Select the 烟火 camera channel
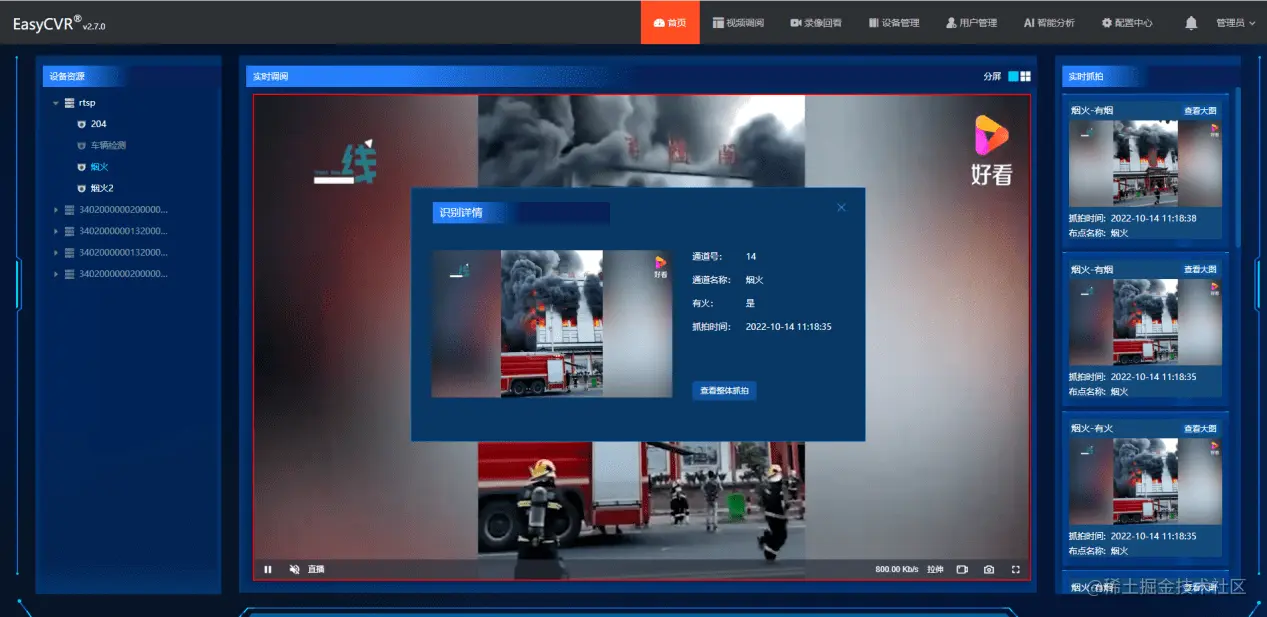The width and height of the screenshot is (1267, 617). click(x=99, y=167)
